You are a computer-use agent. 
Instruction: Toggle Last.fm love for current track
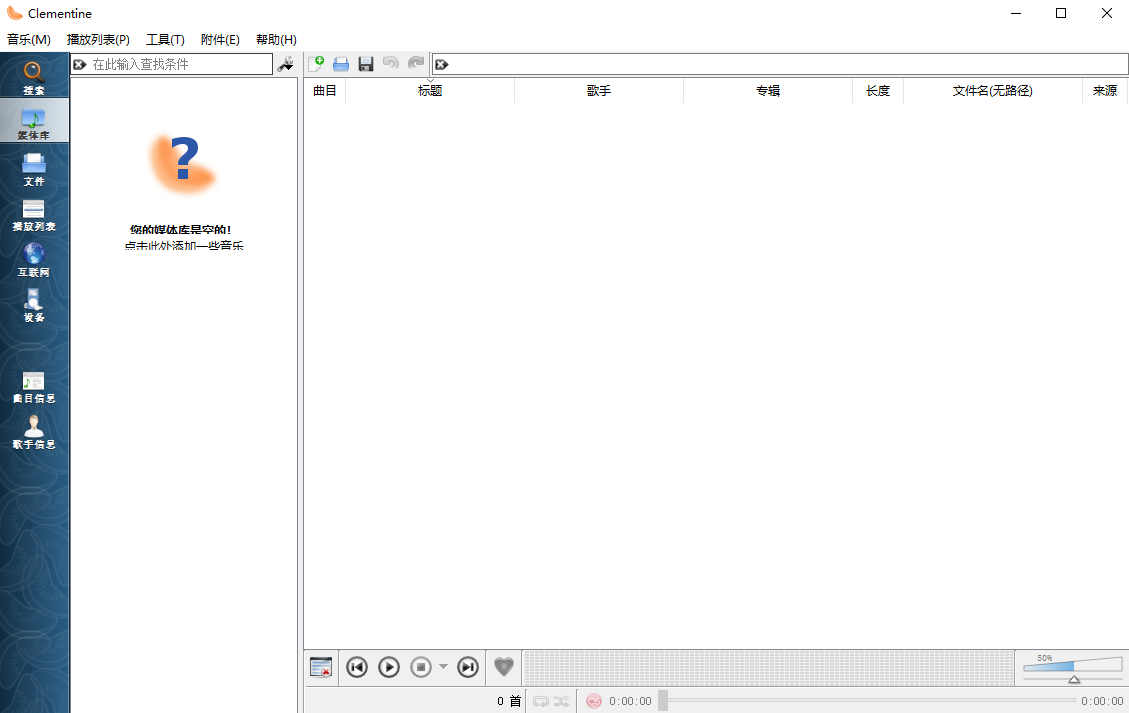click(504, 667)
